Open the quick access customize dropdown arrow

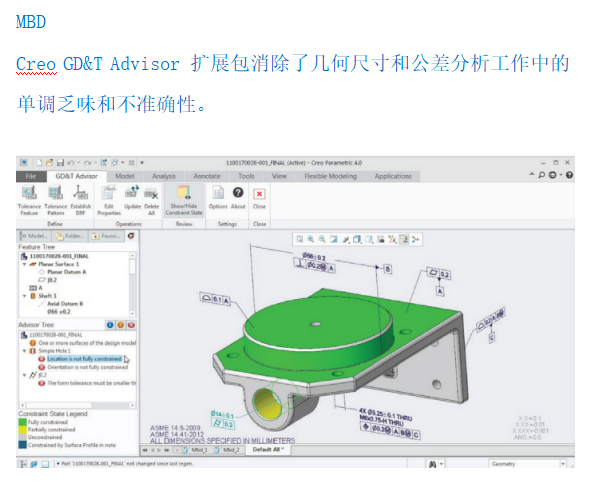(142, 163)
